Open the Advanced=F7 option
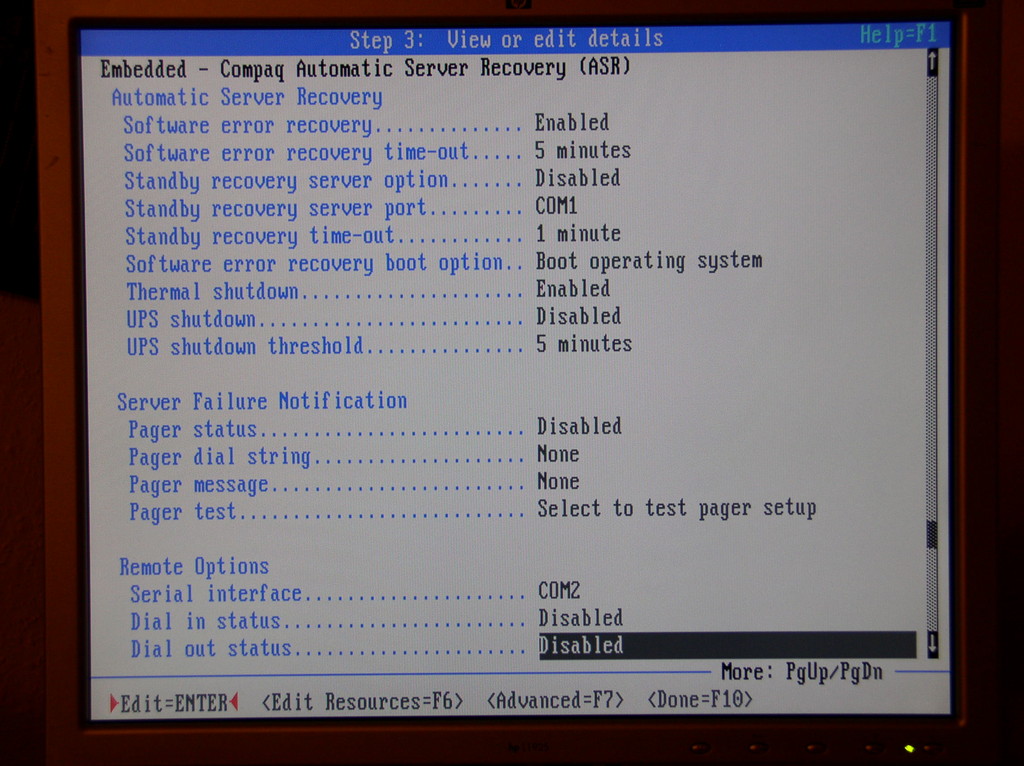Screen dimensions: 1024x766 (x=555, y=700)
